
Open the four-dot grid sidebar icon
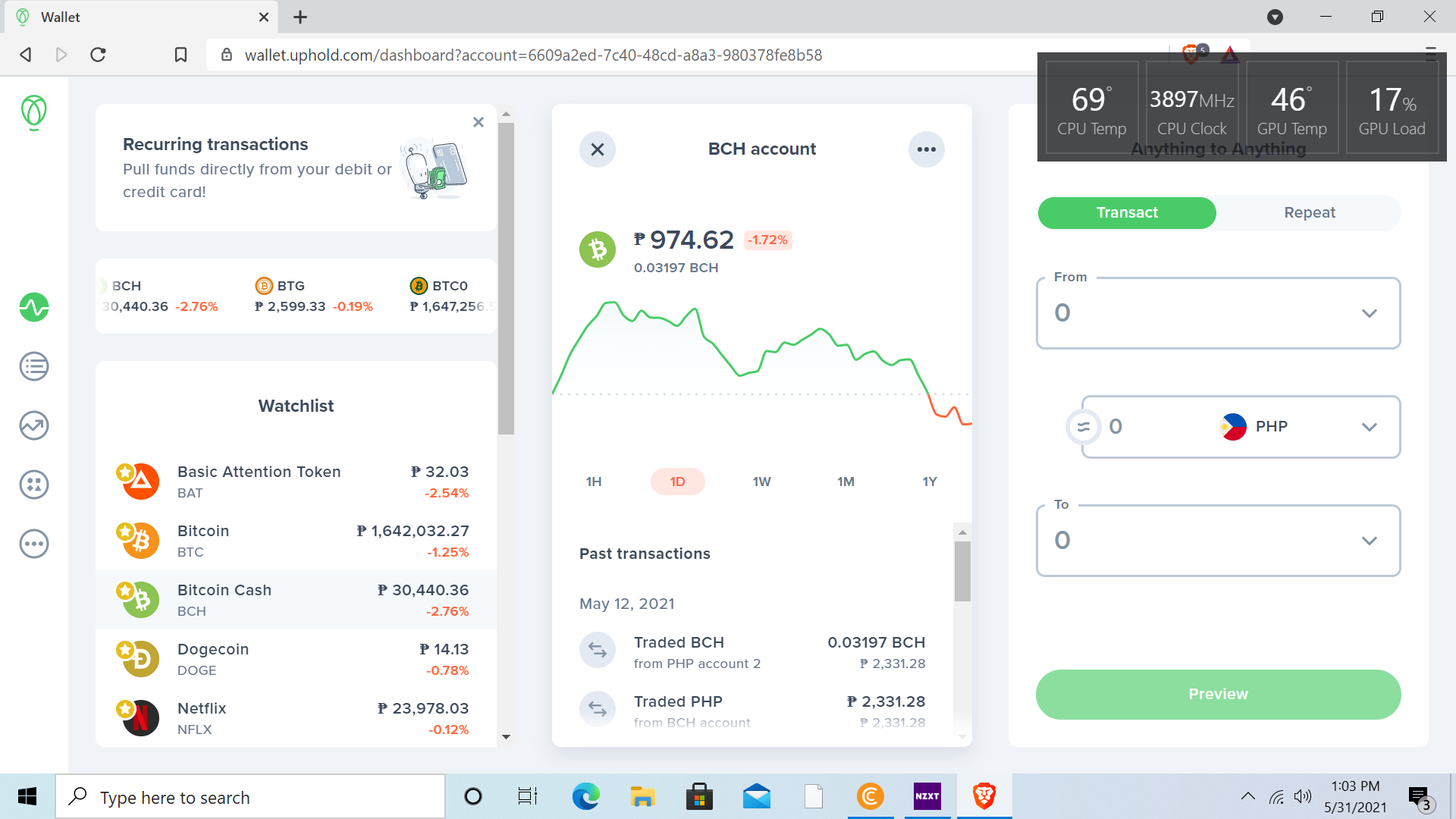(34, 485)
